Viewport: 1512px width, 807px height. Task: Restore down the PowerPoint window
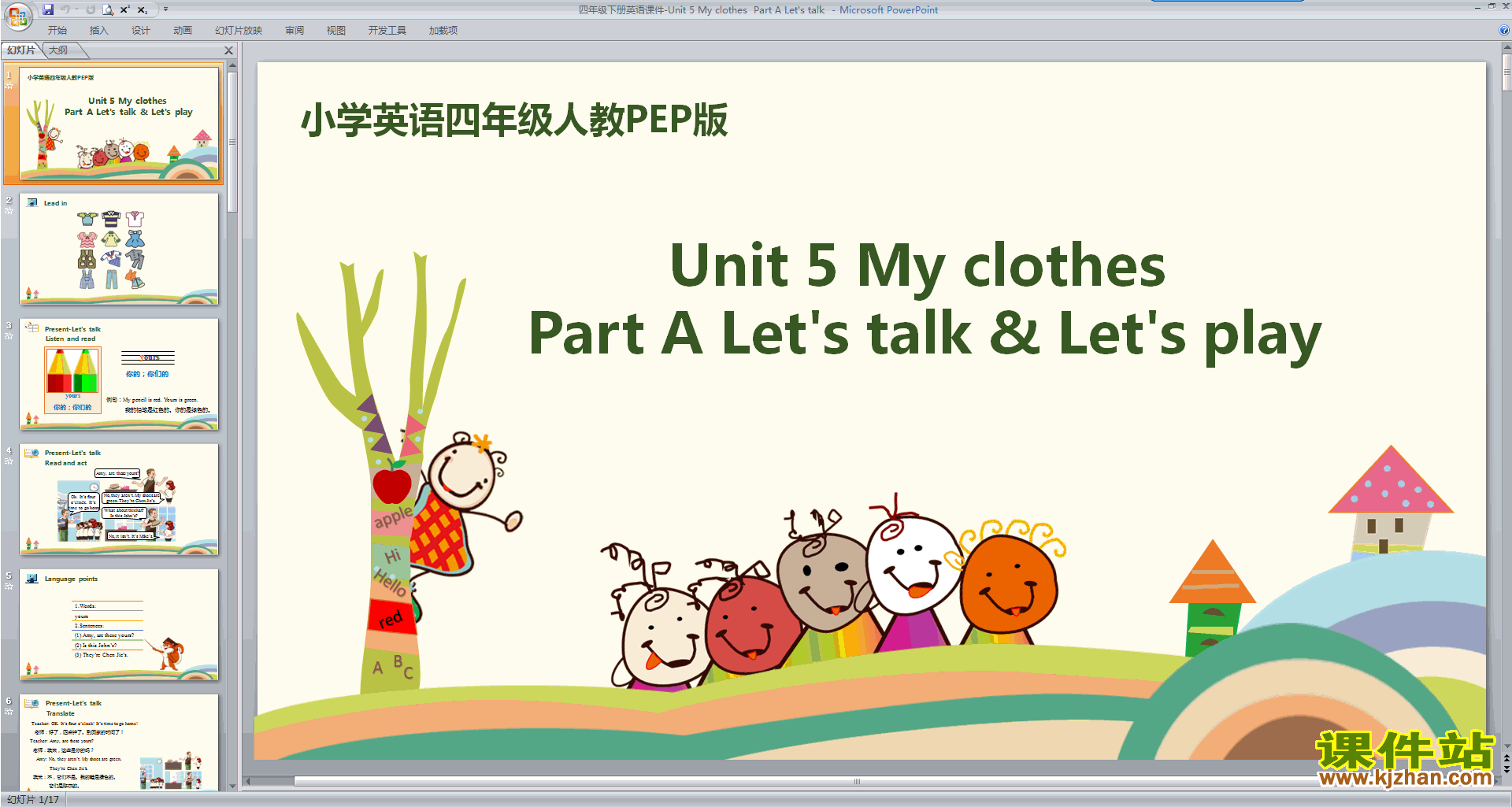pyautogui.click(x=1492, y=6)
